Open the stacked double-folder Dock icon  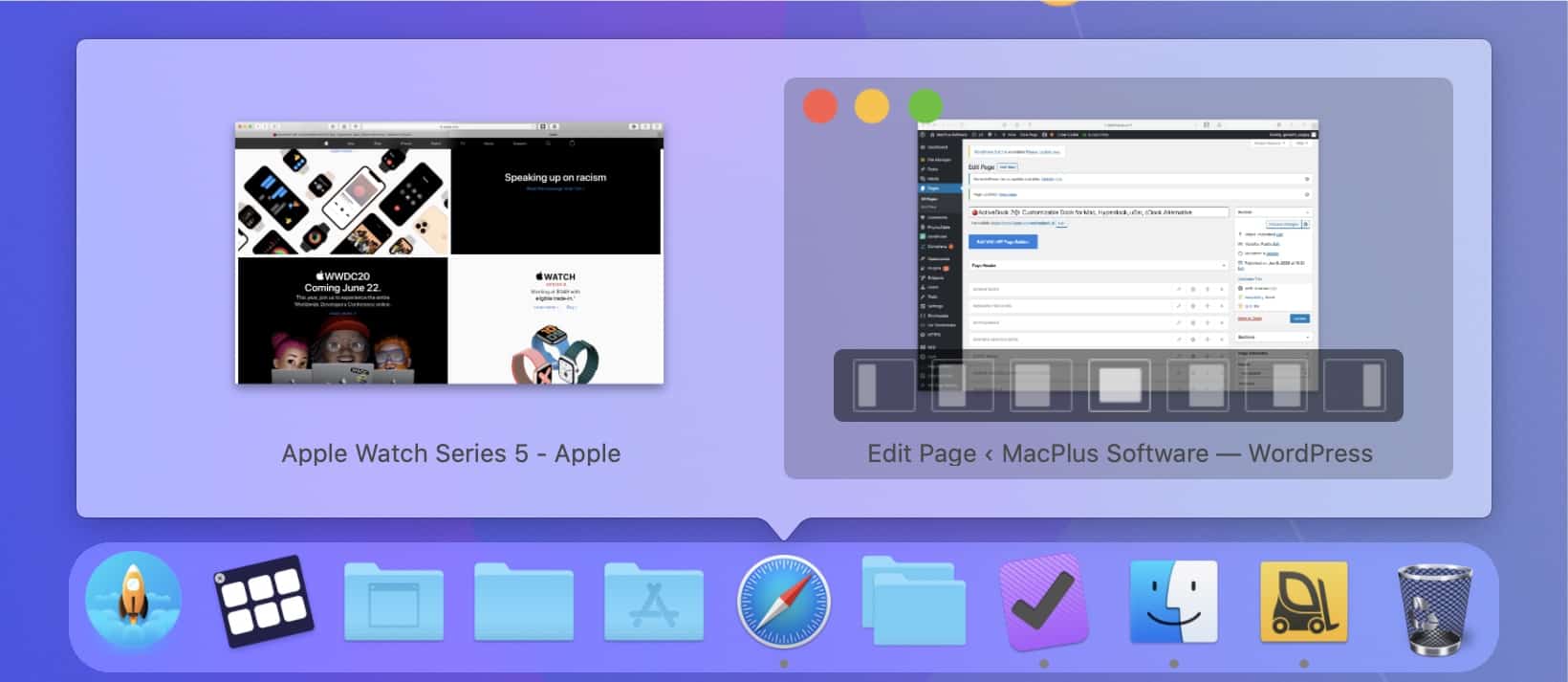click(x=914, y=601)
